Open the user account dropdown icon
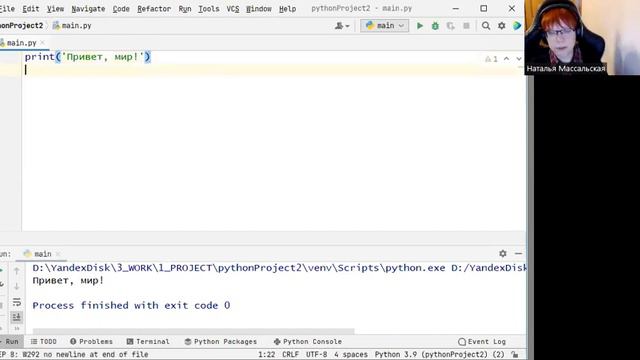 pos(342,26)
